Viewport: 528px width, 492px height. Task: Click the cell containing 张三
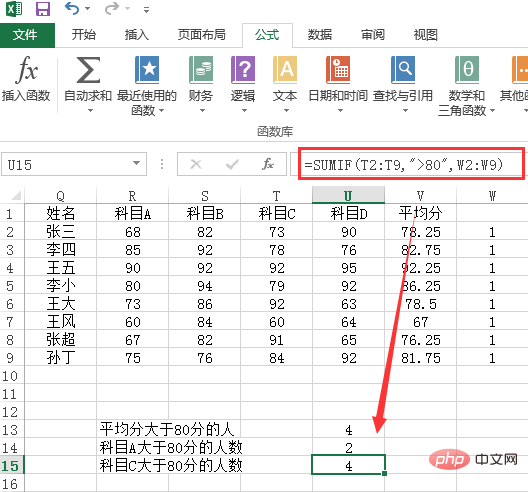[x=61, y=232]
